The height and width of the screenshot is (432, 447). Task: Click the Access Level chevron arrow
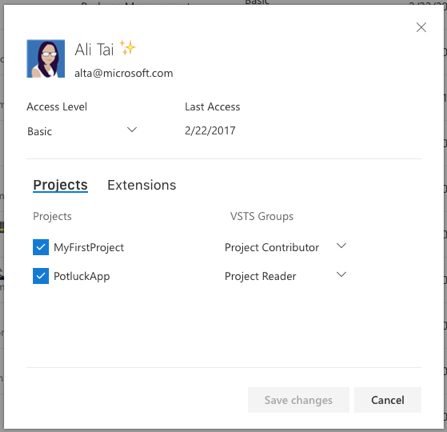pos(132,130)
